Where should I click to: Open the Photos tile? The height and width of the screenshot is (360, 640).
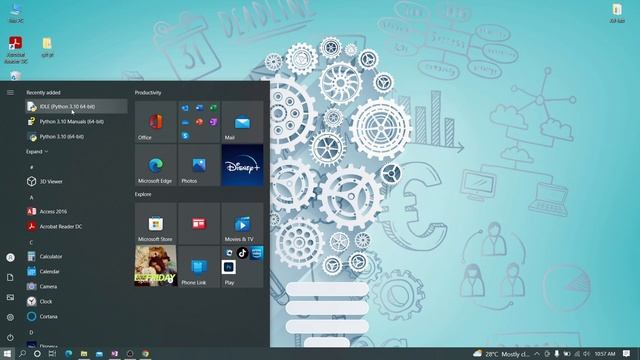tap(199, 165)
